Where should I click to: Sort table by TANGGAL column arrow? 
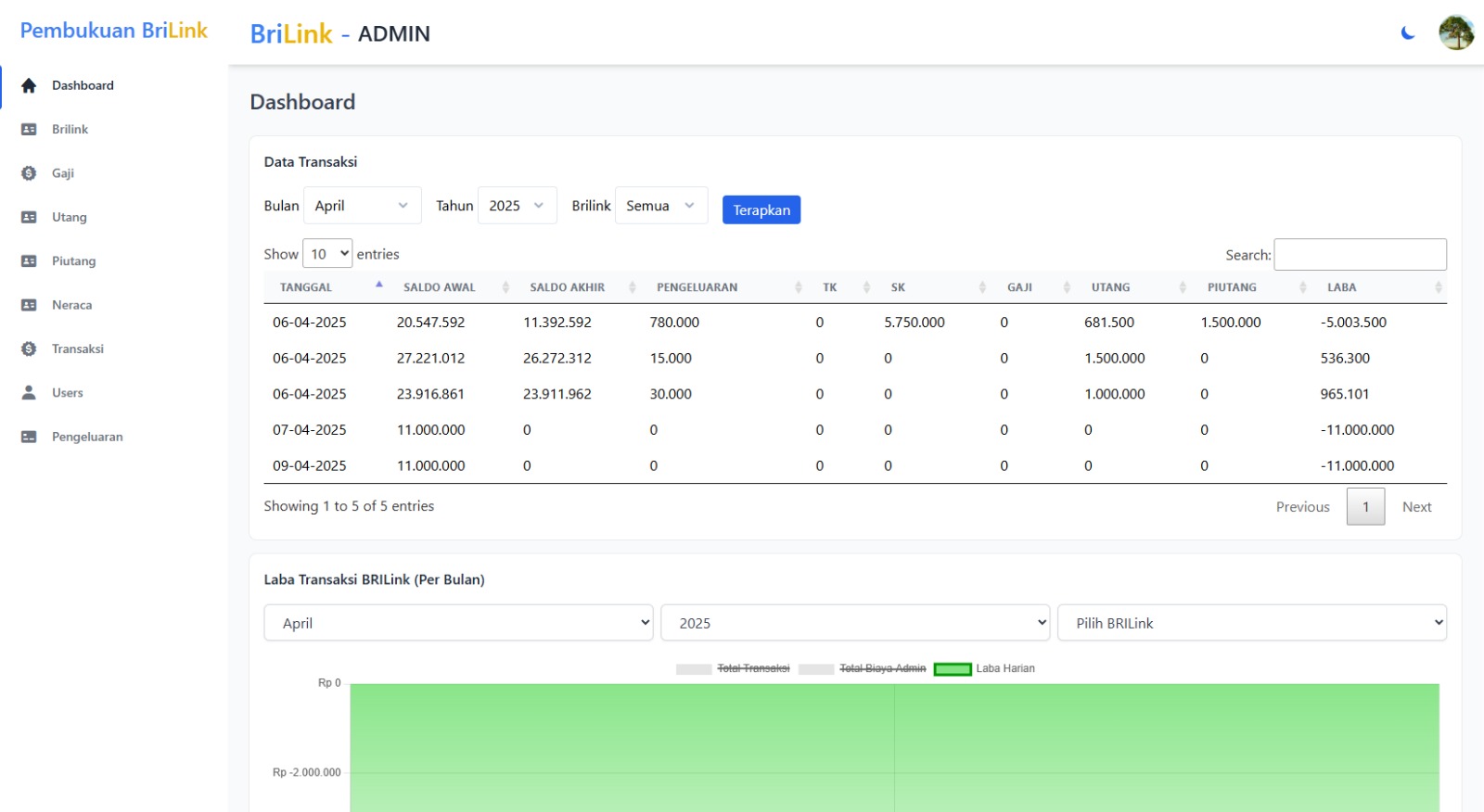click(378, 285)
